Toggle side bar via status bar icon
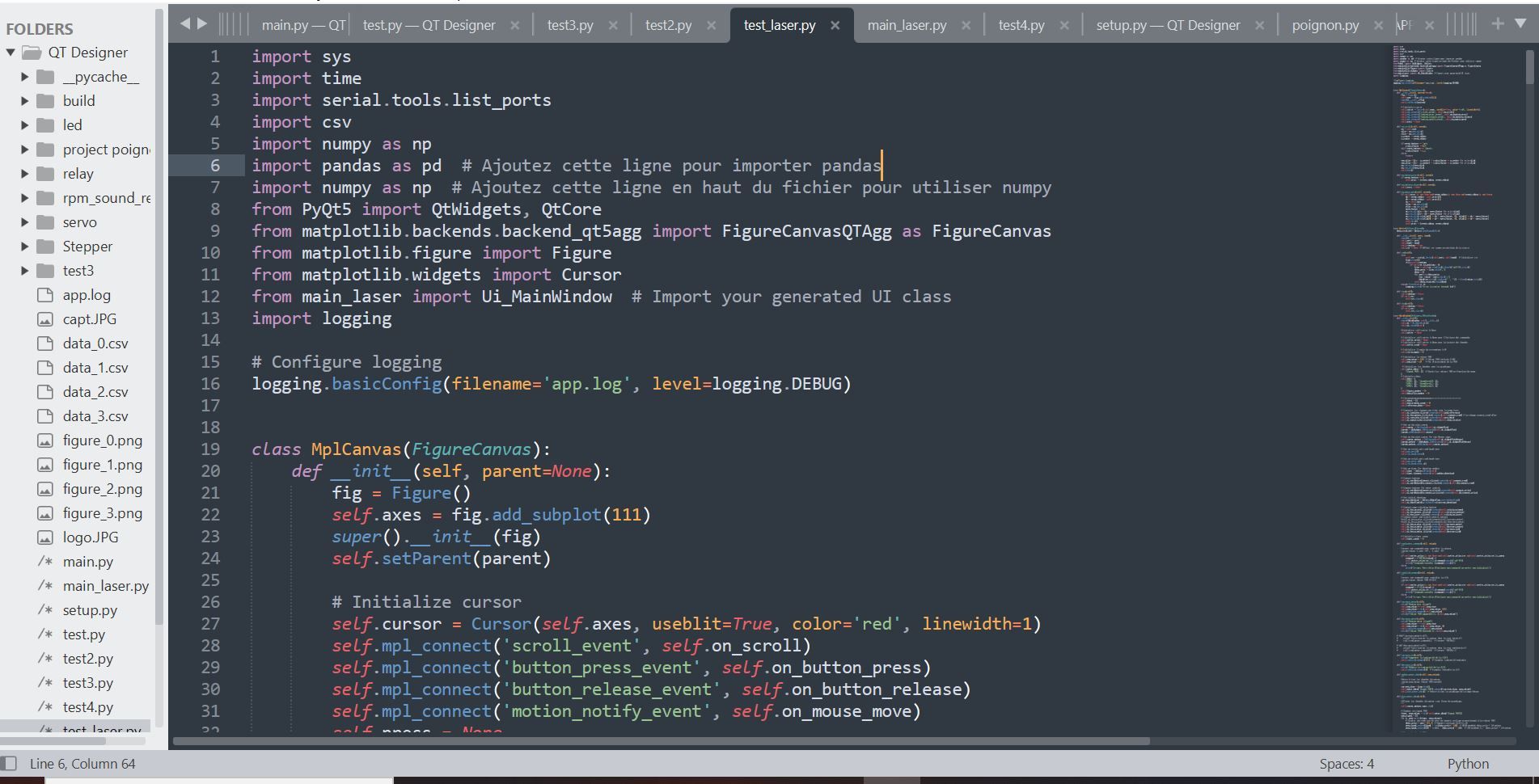 (9, 764)
